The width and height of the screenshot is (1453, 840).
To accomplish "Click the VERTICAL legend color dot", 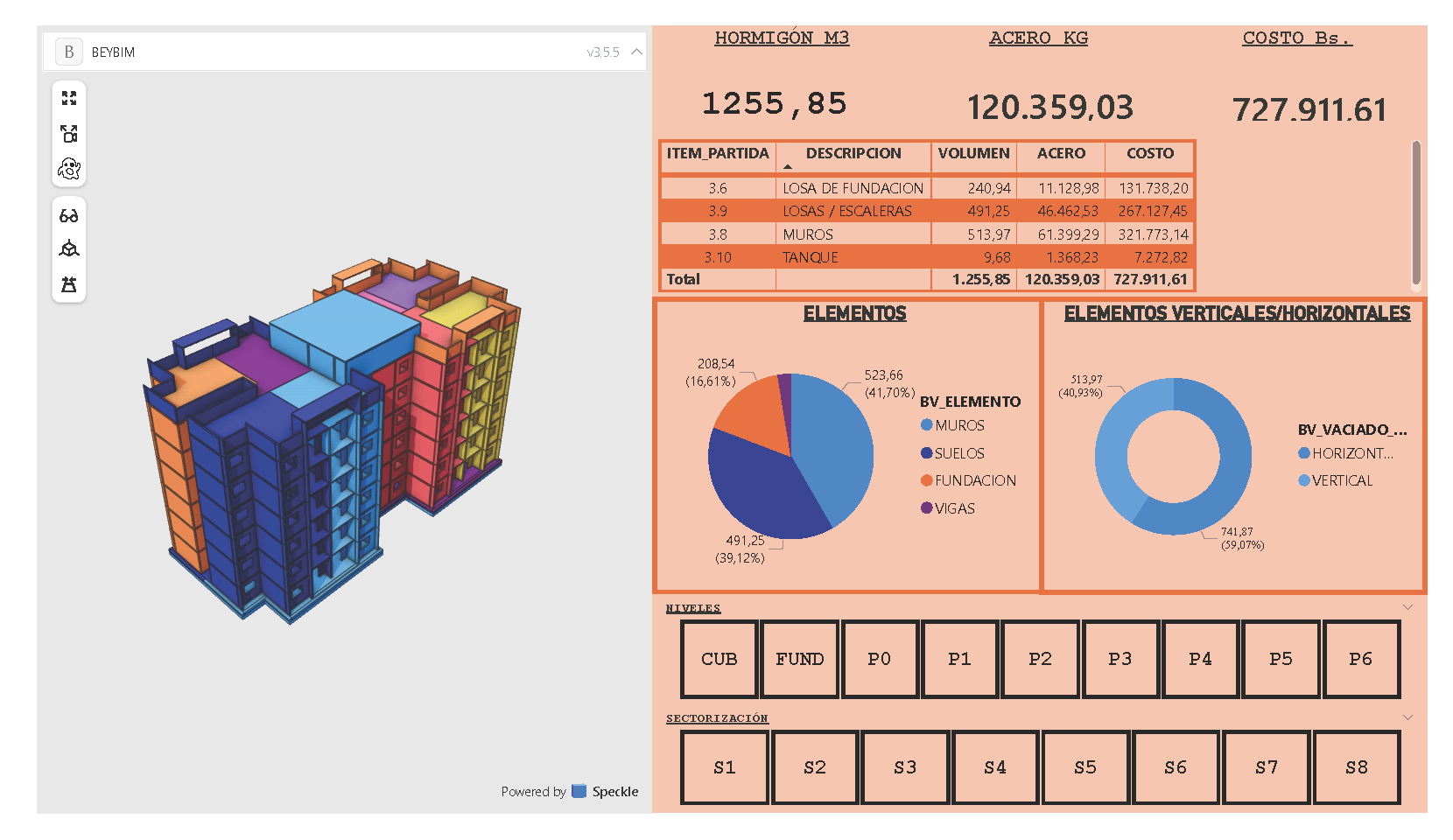I will [x=1304, y=480].
